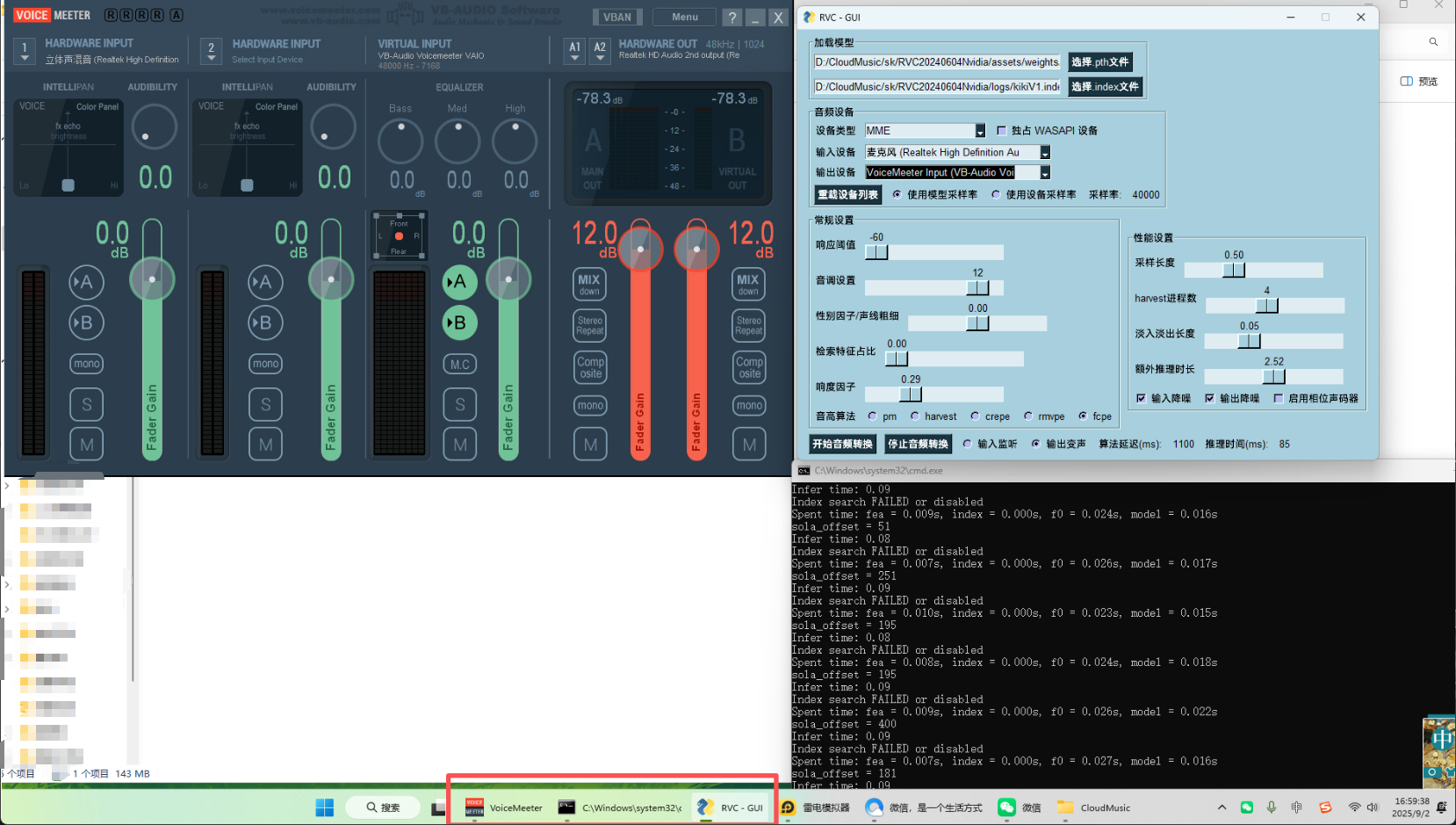Click 选择.pth文件 button
Image resolution: width=1456 pixels, height=825 pixels.
tap(1099, 62)
